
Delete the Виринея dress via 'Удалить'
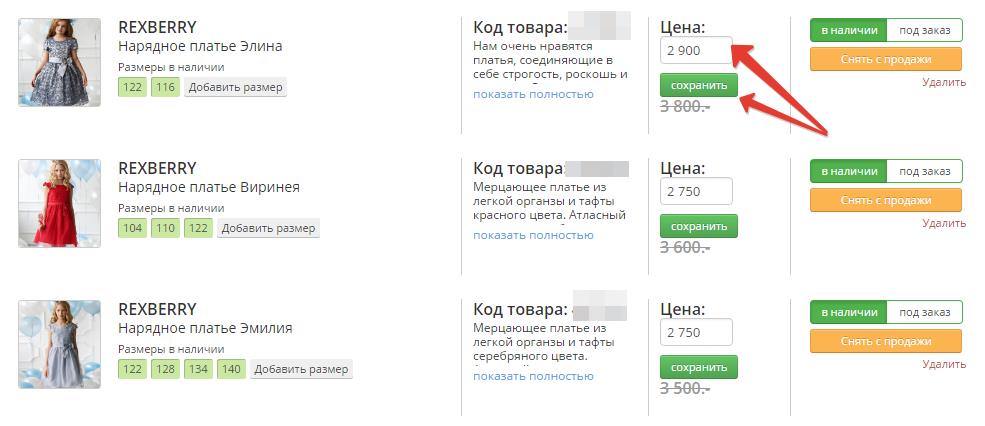(x=944, y=223)
